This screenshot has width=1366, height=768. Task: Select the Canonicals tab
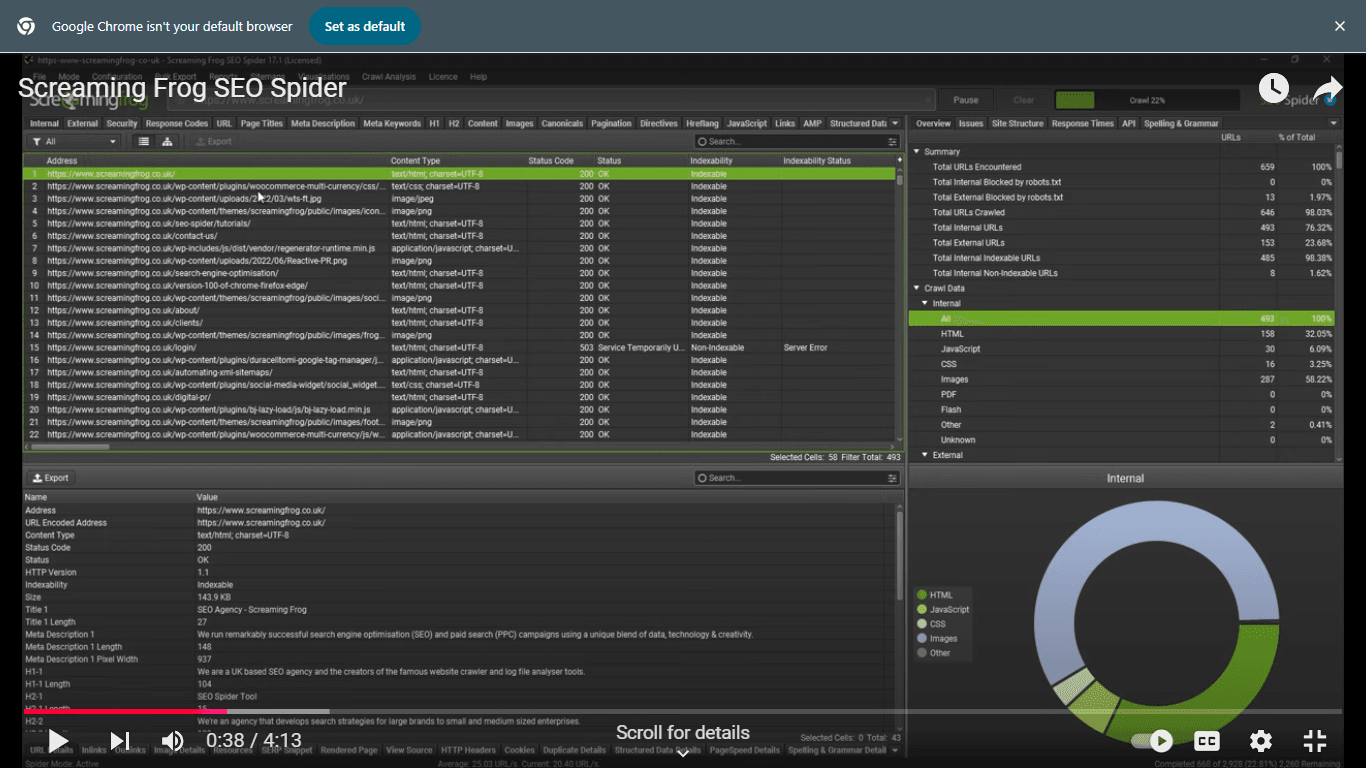[562, 124]
